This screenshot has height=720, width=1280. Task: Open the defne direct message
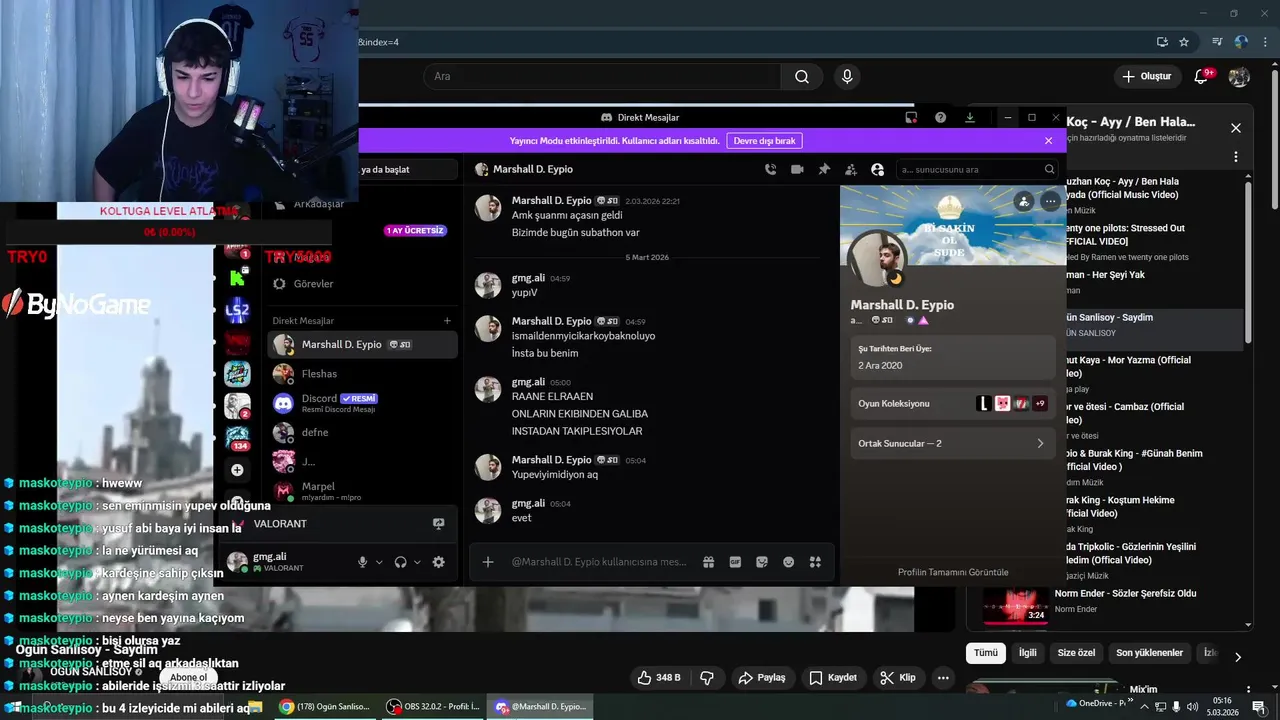(362, 432)
